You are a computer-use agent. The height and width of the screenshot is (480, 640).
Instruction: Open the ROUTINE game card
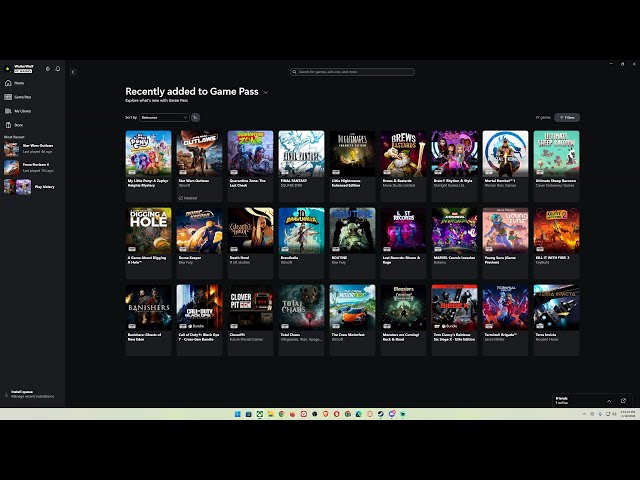(353, 243)
